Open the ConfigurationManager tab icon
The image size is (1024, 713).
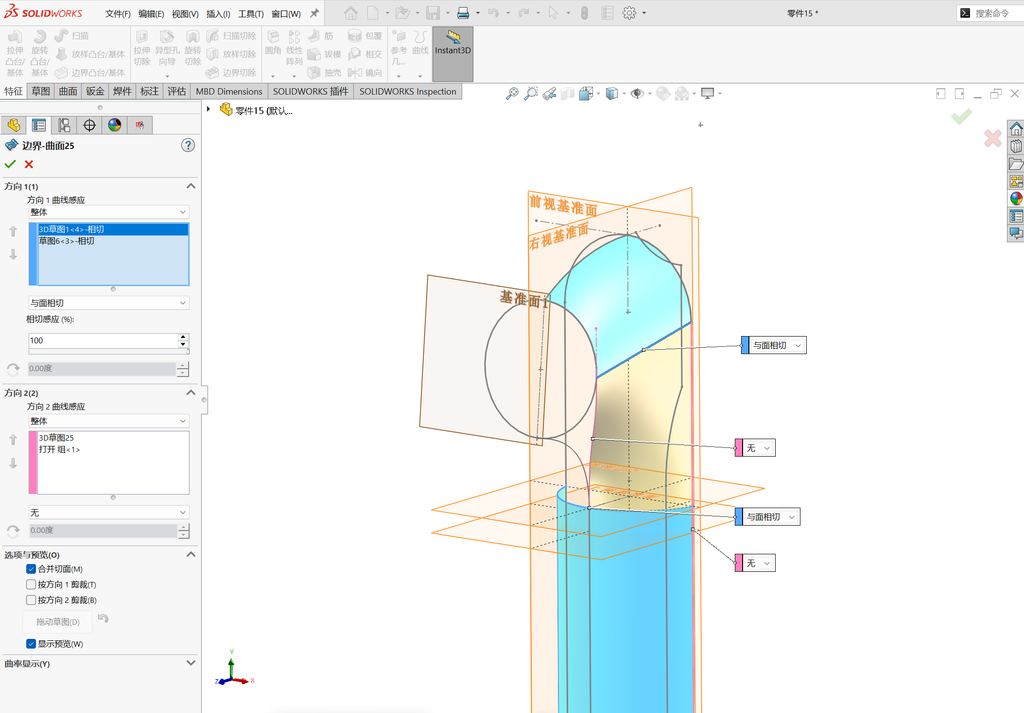click(x=64, y=125)
